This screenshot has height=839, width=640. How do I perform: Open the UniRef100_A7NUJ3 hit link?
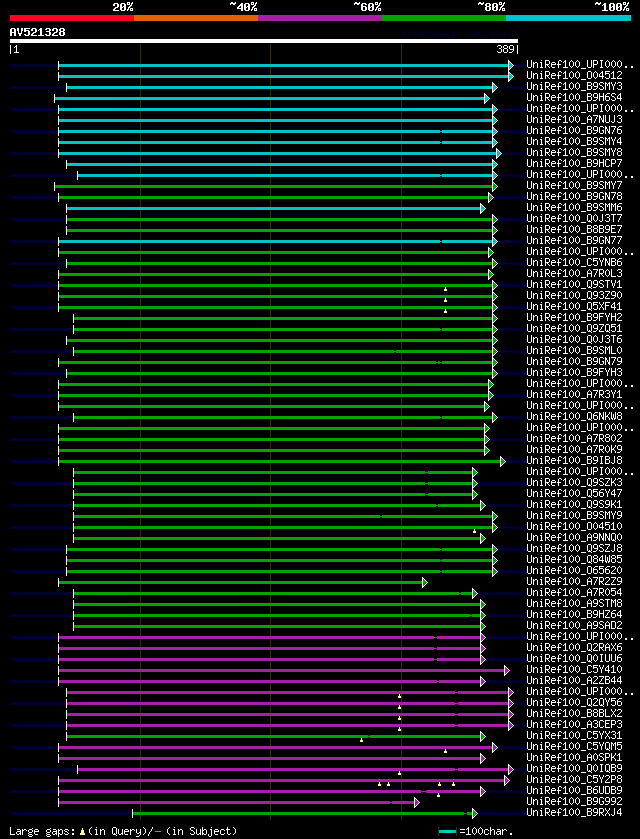pyautogui.click(x=574, y=119)
